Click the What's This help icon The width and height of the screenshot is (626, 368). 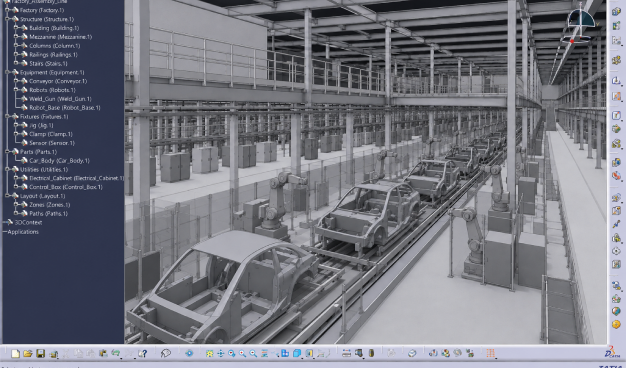coord(143,353)
